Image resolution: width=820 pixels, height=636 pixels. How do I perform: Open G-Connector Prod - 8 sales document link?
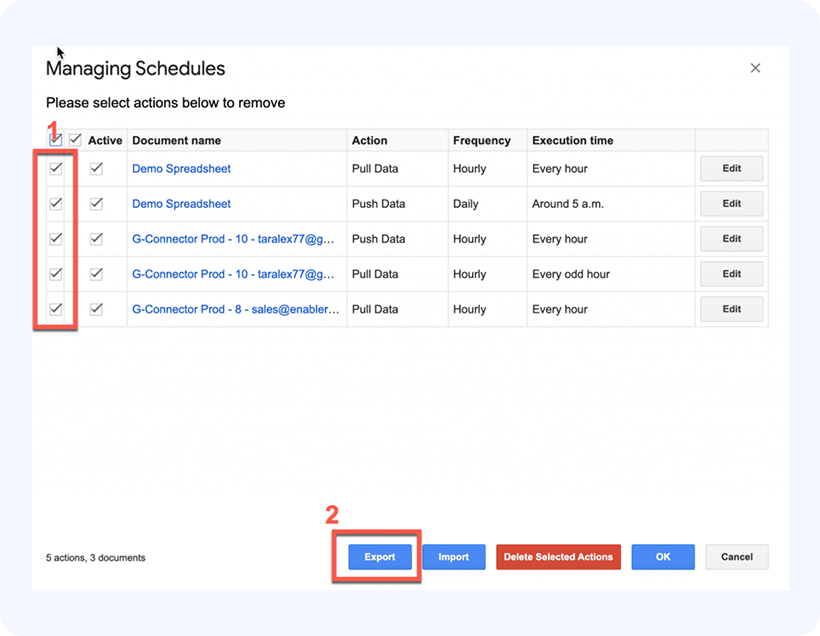(235, 309)
